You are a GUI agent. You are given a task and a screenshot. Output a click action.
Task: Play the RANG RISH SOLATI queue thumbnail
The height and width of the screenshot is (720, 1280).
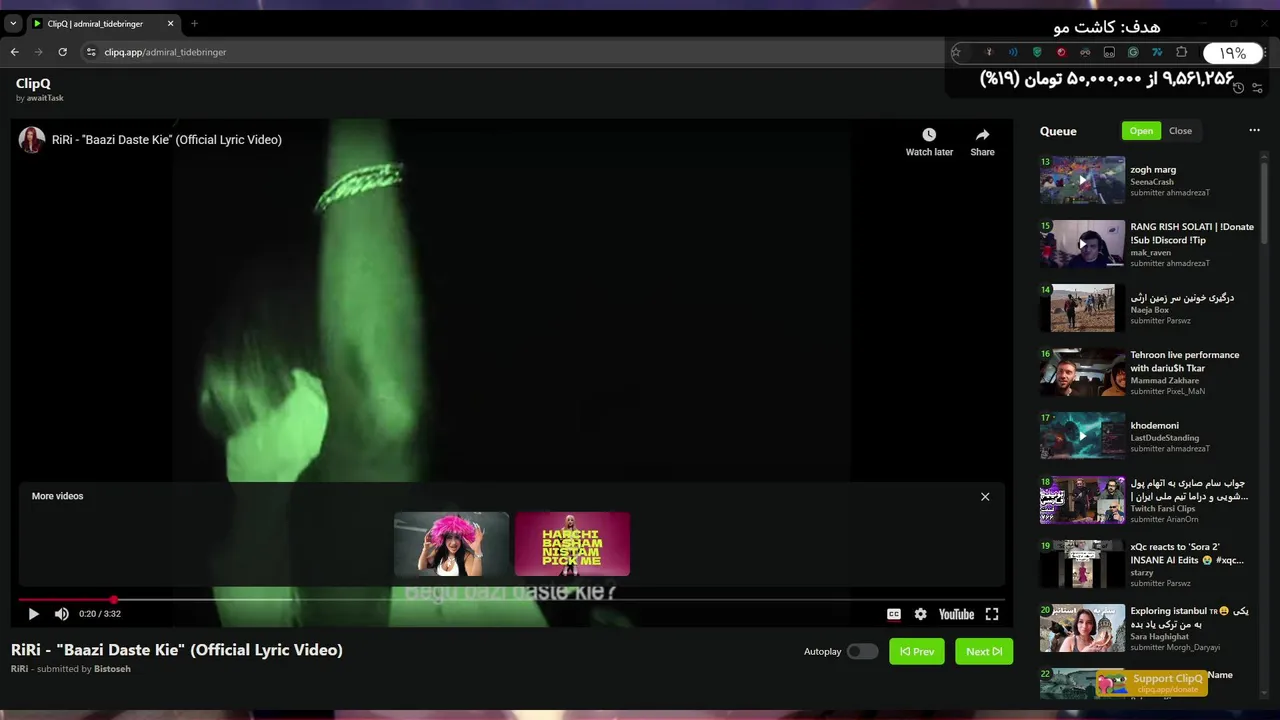tap(1082, 244)
